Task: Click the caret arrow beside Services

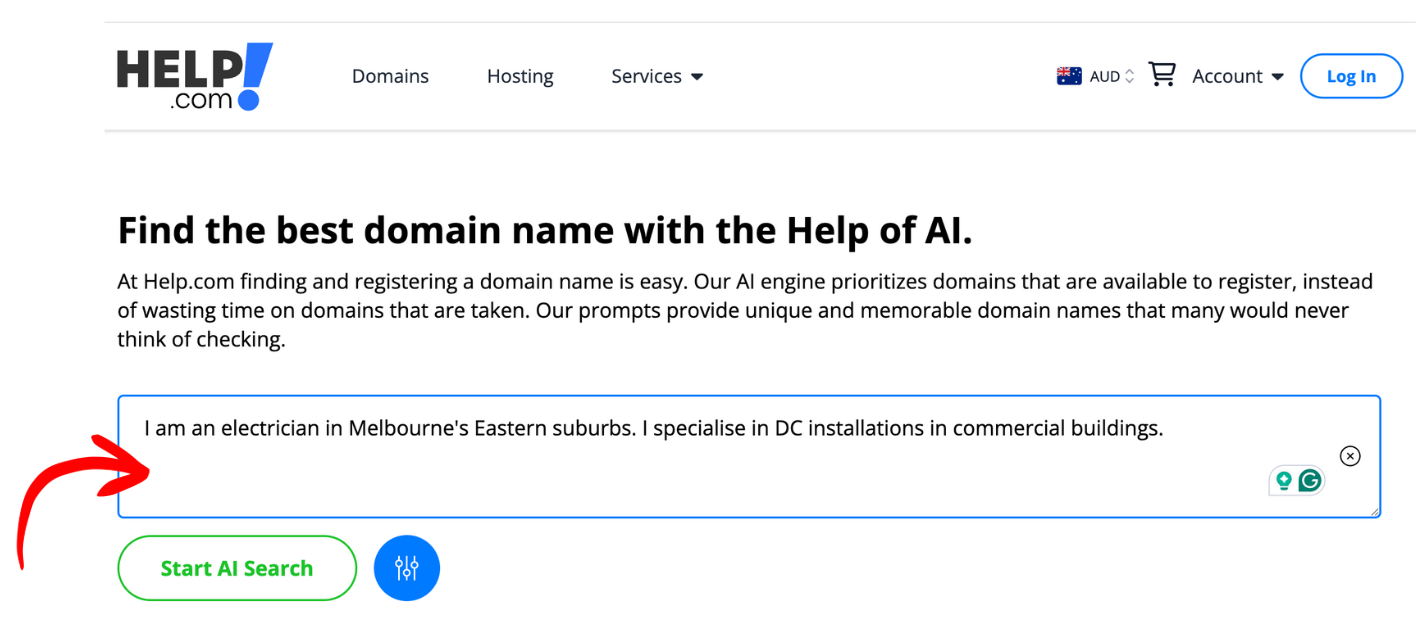Action: (697, 77)
